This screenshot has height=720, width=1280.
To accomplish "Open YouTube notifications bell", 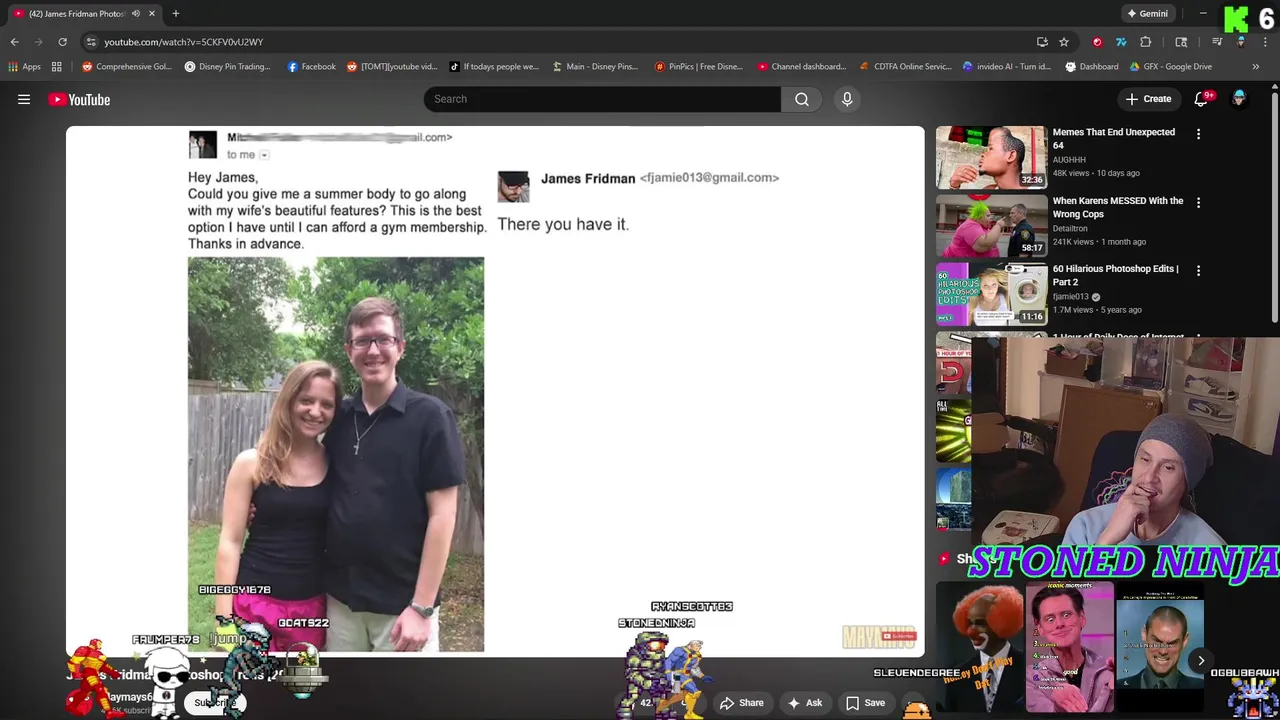I will click(1202, 99).
